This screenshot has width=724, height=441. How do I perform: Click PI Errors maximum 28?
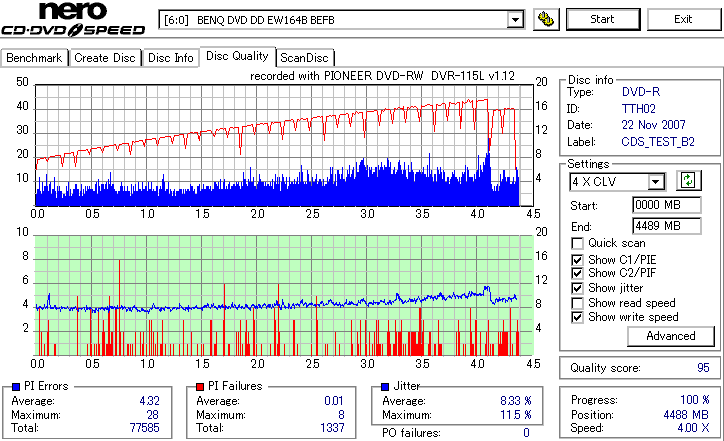152,415
